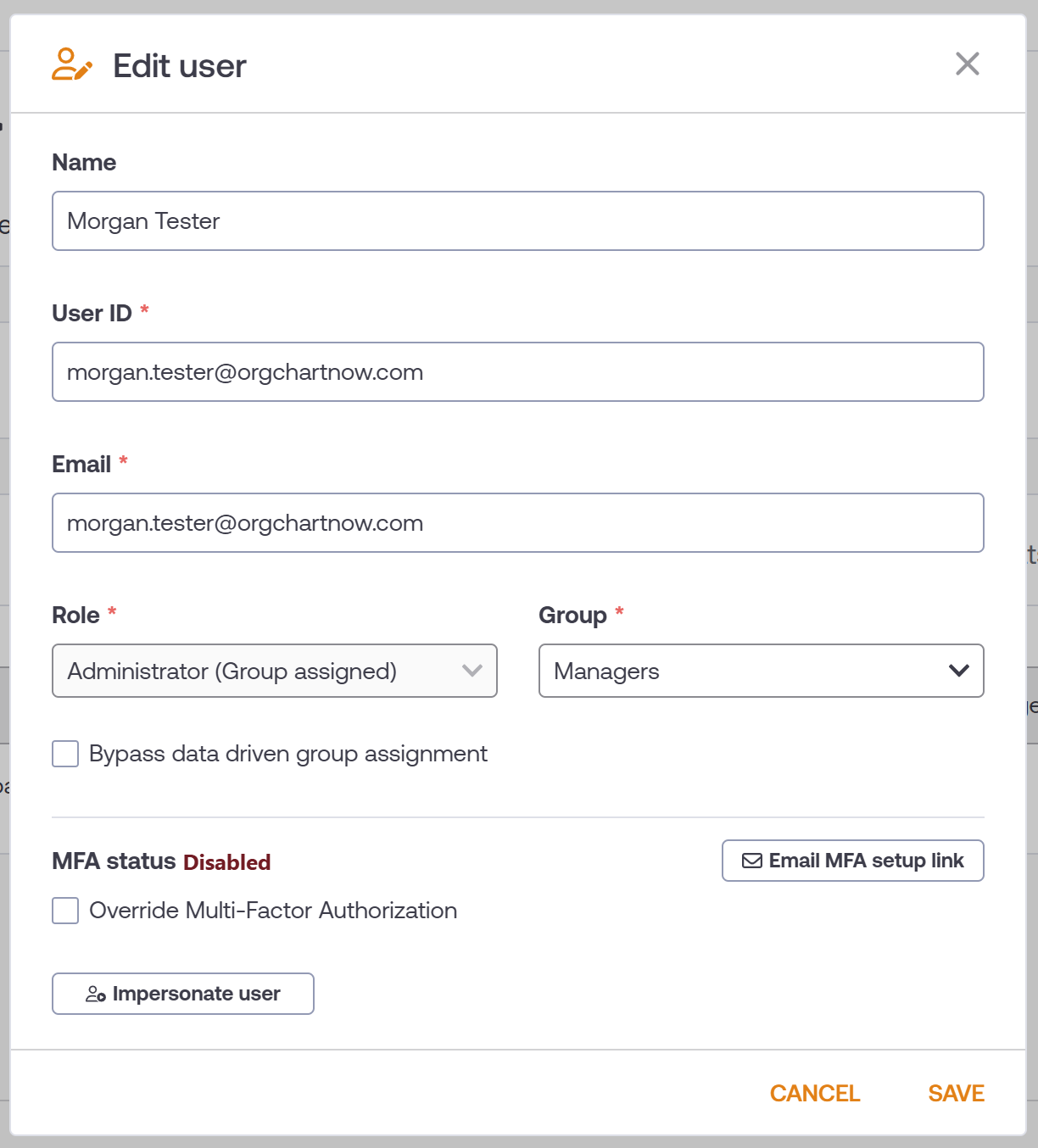Click the Group dropdown chevron arrow
This screenshot has height=1148, width=1038.
pos(959,671)
